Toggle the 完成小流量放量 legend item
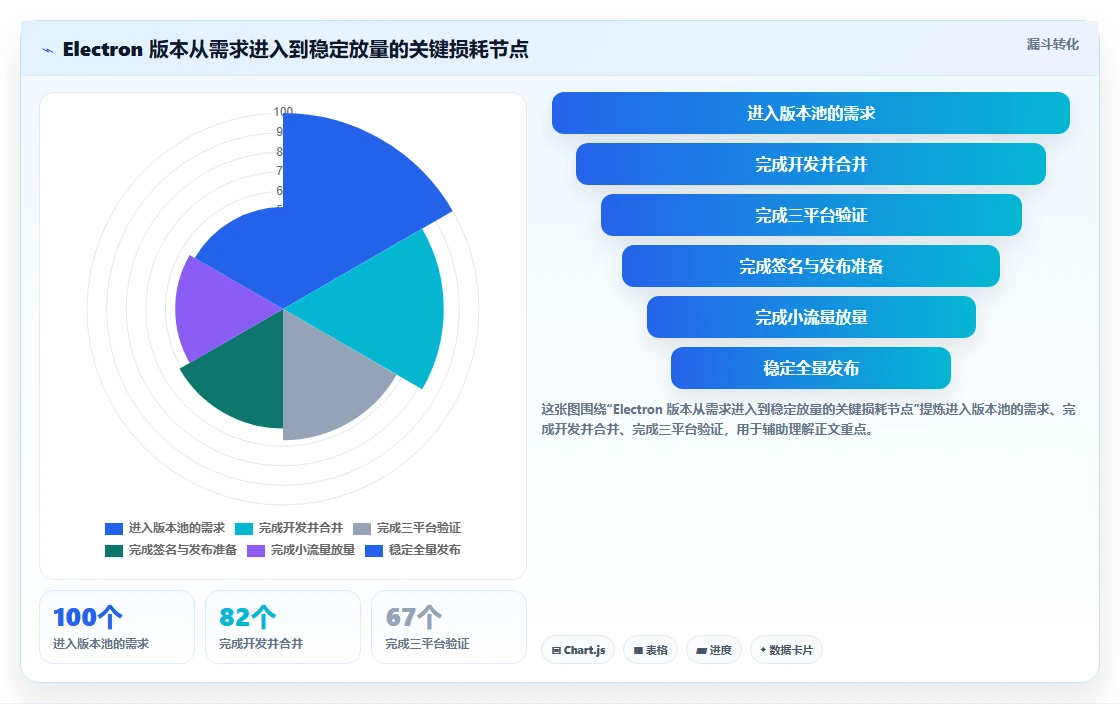 [301, 550]
